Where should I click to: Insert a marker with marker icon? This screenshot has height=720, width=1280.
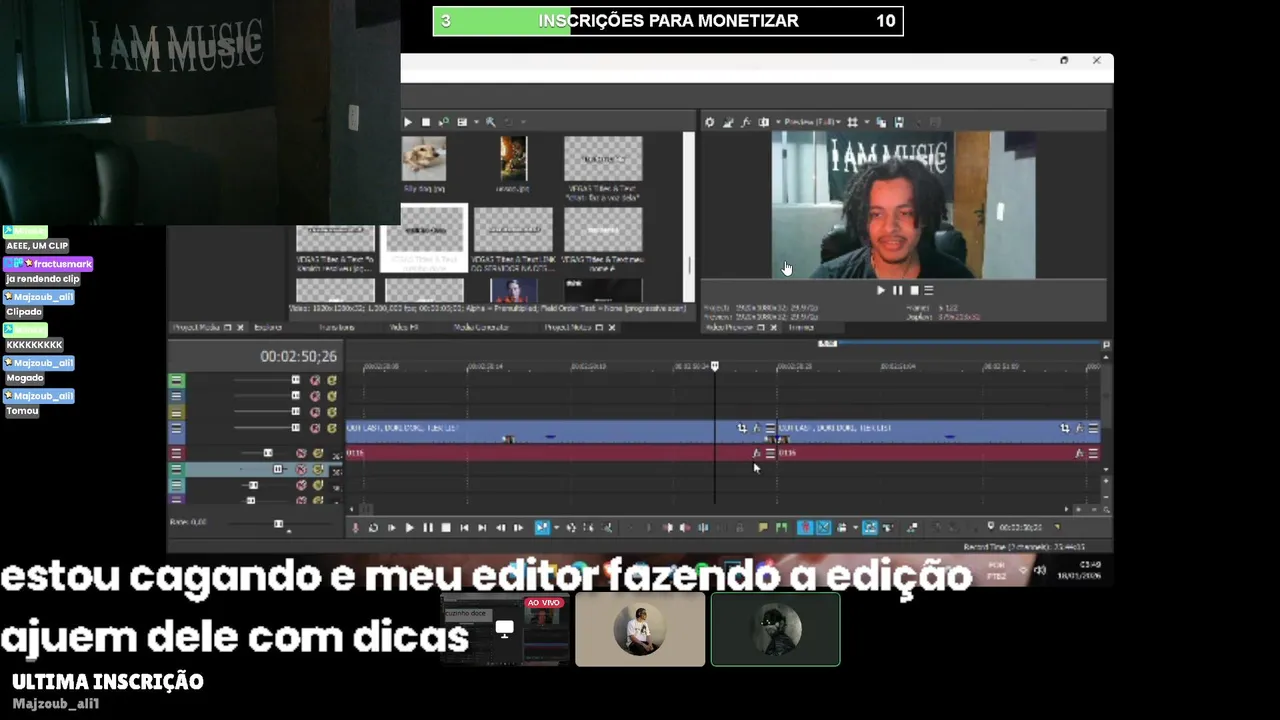(x=763, y=527)
